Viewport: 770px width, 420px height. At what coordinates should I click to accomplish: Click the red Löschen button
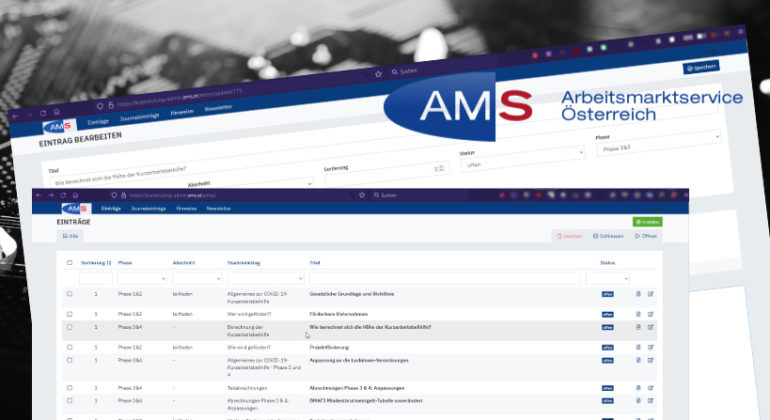click(568, 236)
